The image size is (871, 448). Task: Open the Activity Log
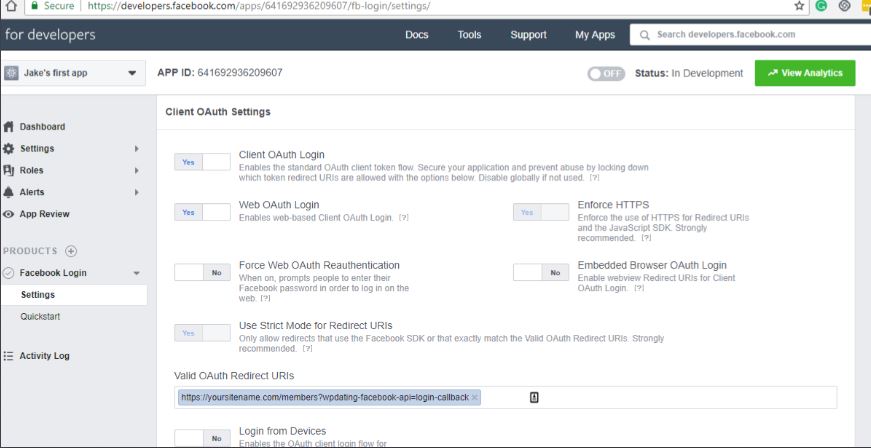coord(44,356)
